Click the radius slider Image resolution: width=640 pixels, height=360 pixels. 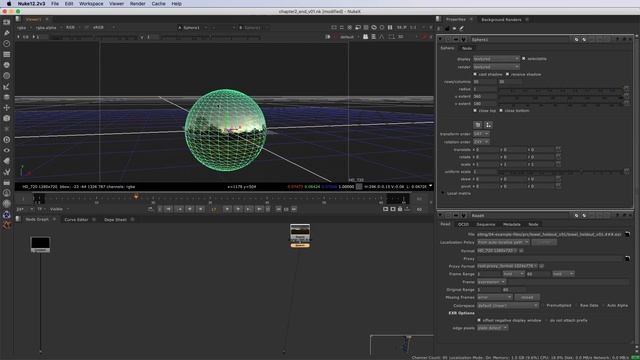point(560,89)
